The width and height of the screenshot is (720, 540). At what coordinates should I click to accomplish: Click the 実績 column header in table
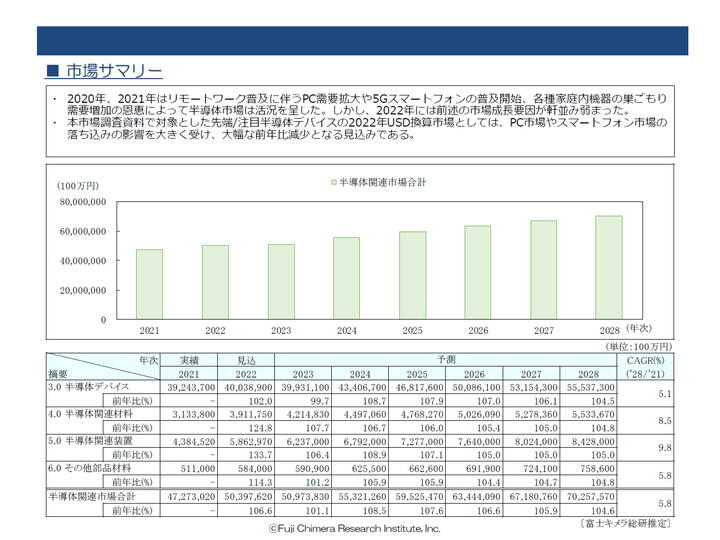[x=189, y=360]
